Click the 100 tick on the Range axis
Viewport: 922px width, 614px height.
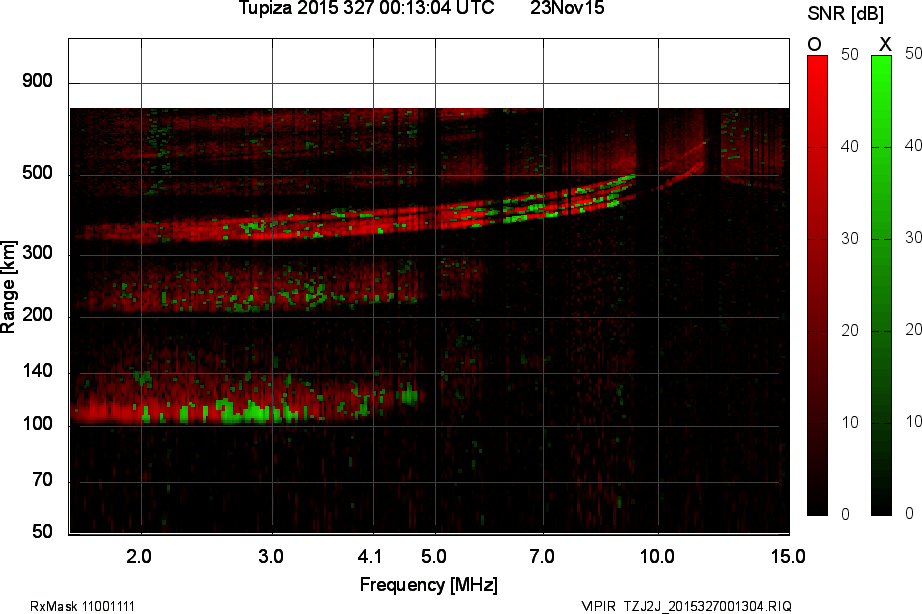(x=38, y=423)
